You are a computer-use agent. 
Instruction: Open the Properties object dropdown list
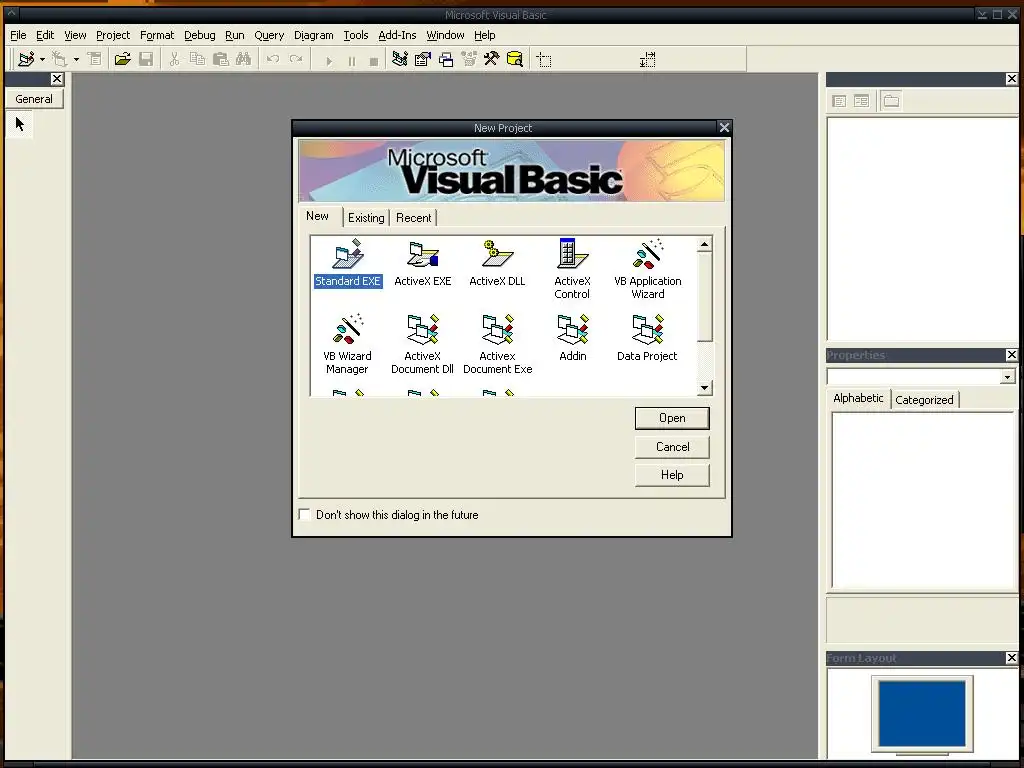(x=1007, y=377)
